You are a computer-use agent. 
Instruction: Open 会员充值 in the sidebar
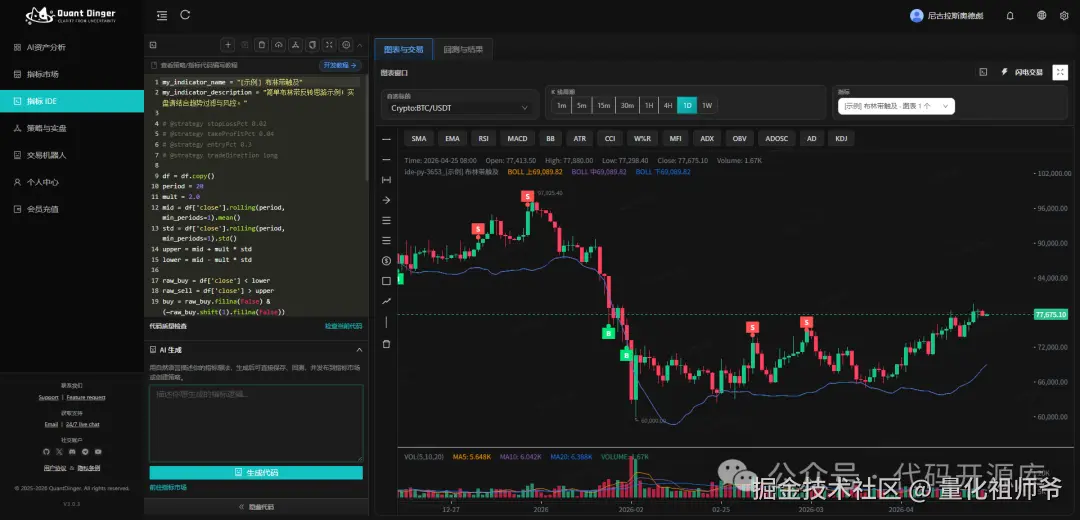pyautogui.click(x=72, y=209)
